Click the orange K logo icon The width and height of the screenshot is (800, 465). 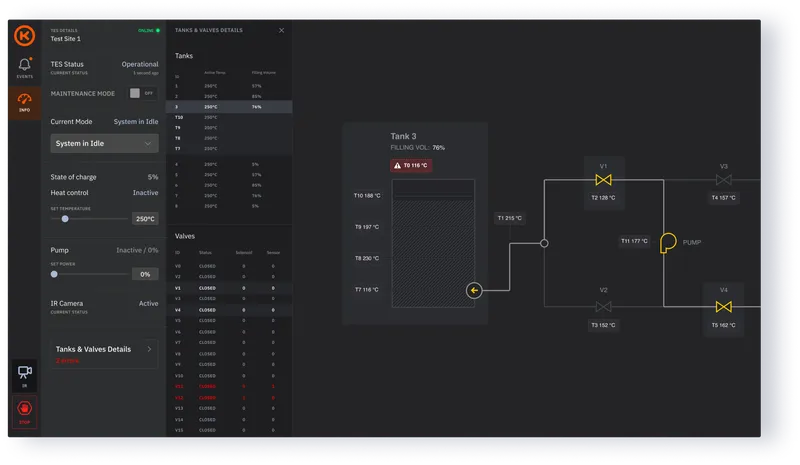tap(24, 36)
